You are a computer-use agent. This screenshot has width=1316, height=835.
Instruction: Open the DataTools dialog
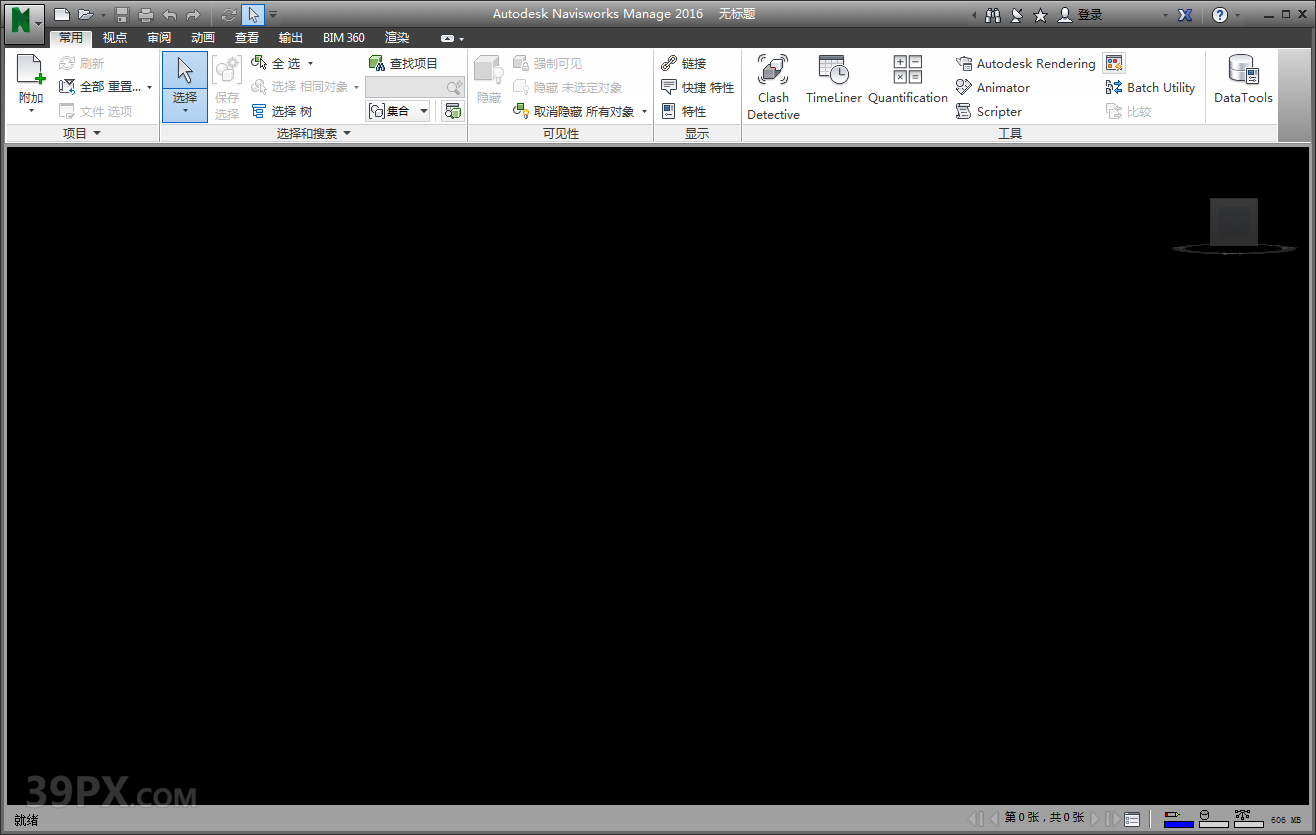1243,80
